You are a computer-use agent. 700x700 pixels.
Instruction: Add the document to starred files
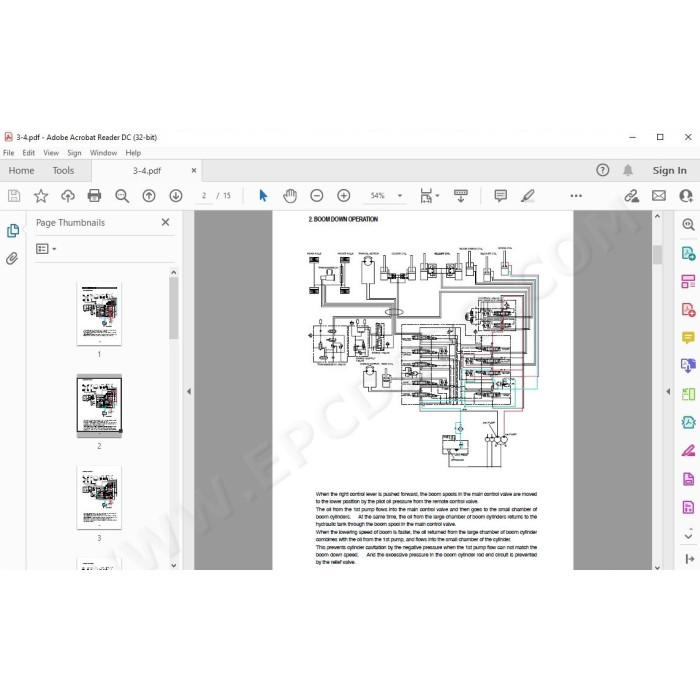[41, 196]
